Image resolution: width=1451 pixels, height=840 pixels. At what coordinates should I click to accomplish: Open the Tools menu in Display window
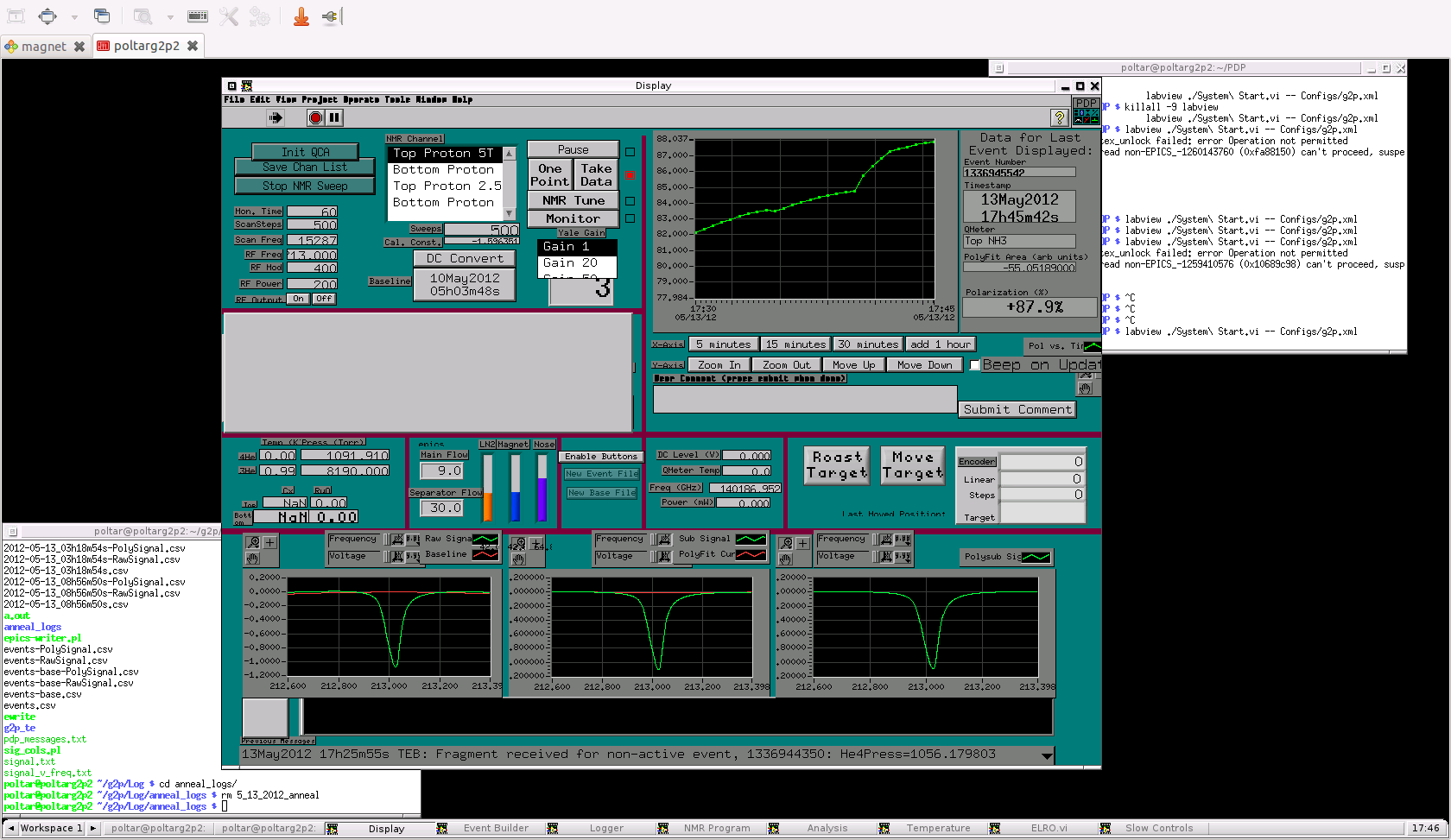click(x=397, y=100)
